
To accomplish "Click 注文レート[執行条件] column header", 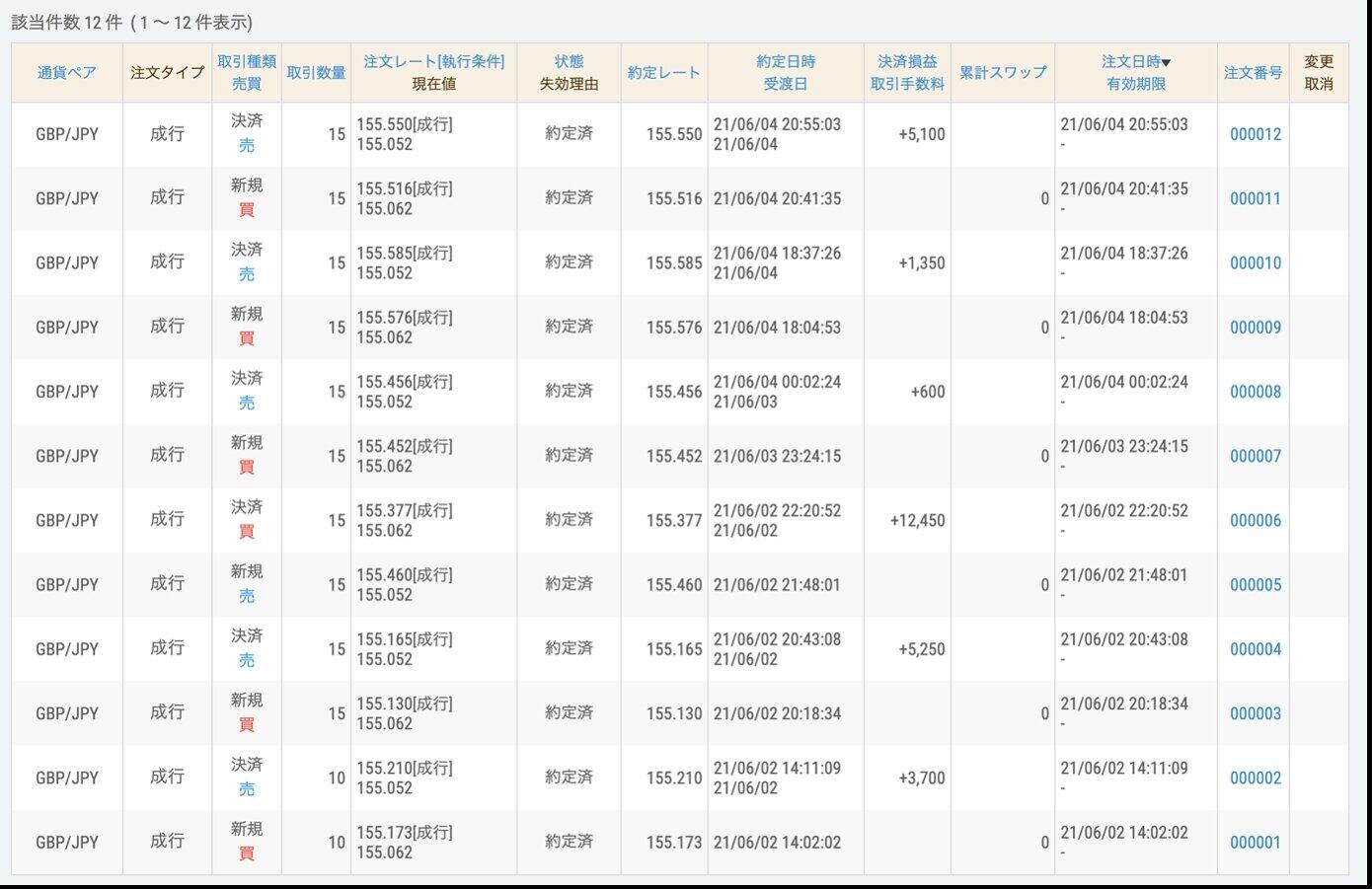I will click(x=433, y=61).
